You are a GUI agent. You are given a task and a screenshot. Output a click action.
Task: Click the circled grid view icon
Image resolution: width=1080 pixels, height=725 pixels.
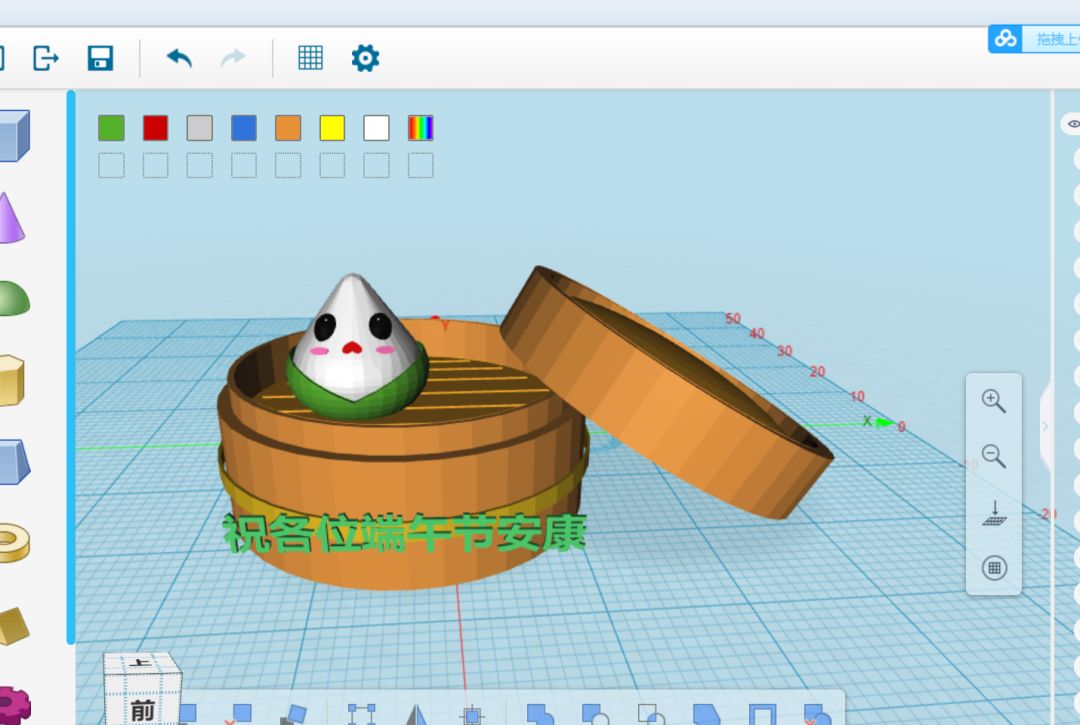994,568
